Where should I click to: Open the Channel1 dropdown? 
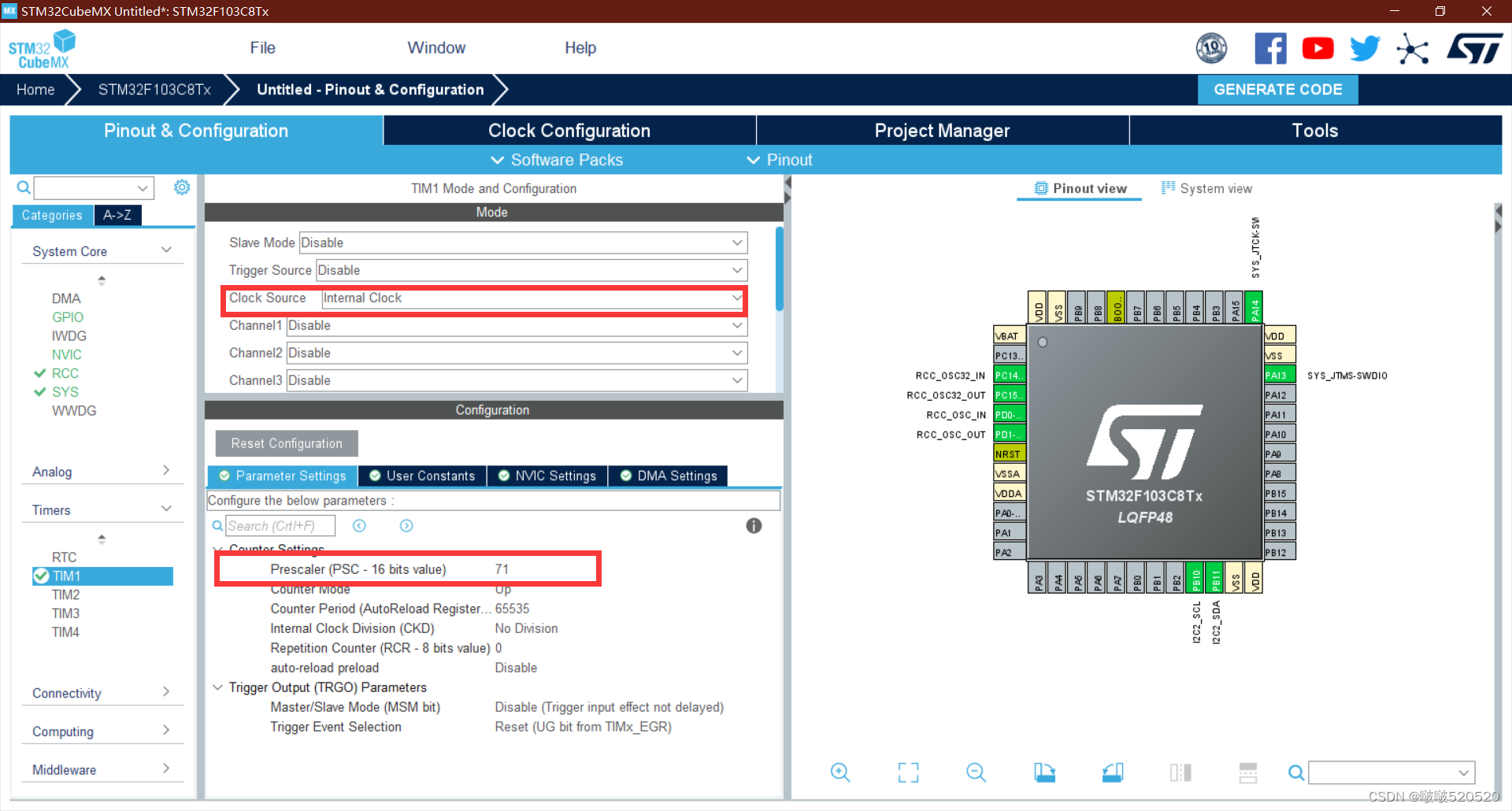coord(517,325)
